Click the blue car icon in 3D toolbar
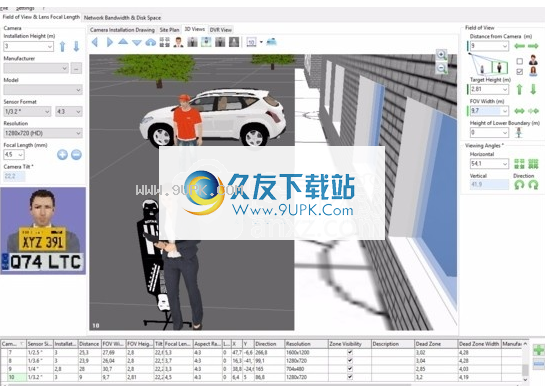The height and width of the screenshot is (386, 545). 271,42
